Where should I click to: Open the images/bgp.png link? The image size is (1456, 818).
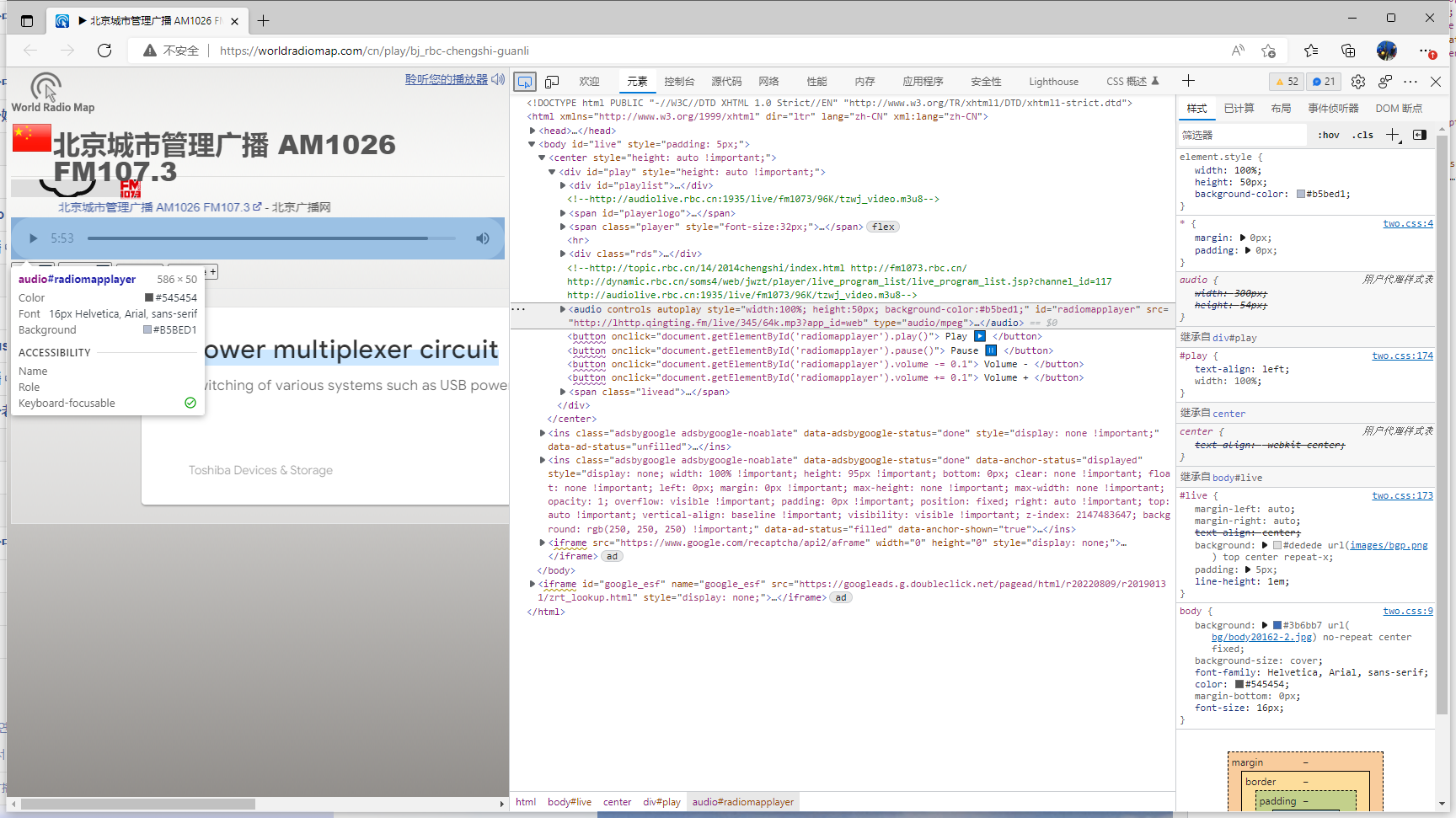(1389, 545)
